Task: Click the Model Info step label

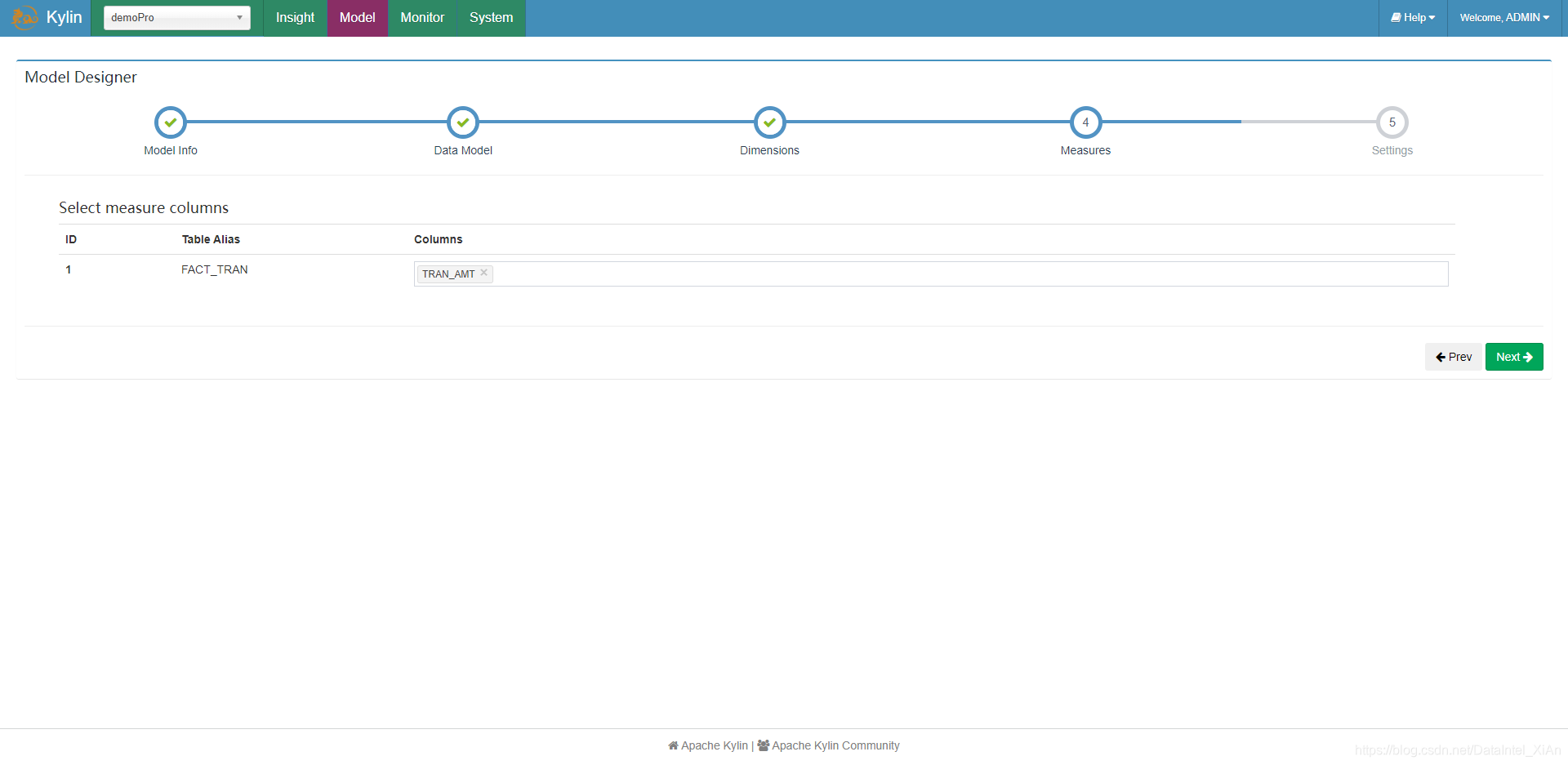Action: pyautogui.click(x=171, y=150)
